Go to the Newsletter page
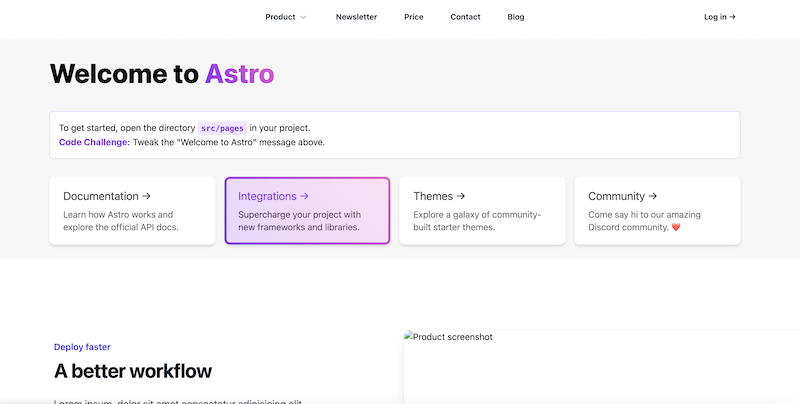Image resolution: width=800 pixels, height=404 pixels. point(356,17)
